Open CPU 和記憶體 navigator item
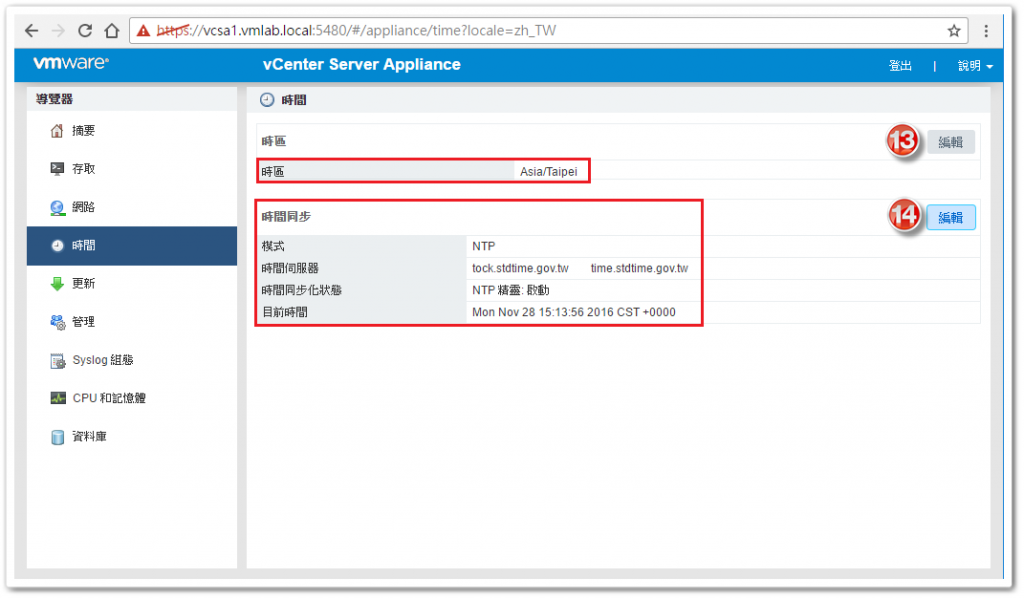The image size is (1024, 599). pos(132,398)
